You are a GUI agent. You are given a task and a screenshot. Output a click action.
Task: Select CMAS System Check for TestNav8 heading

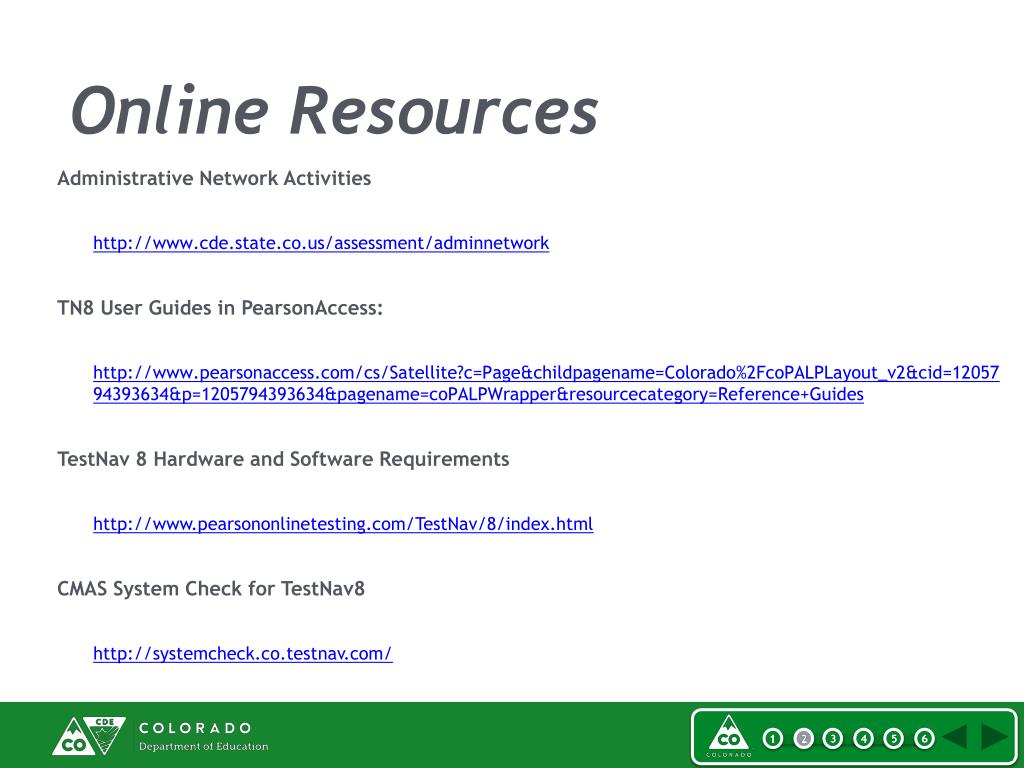(x=211, y=589)
